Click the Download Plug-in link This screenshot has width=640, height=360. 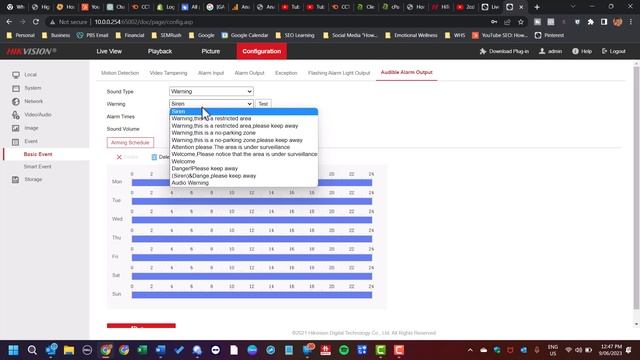[x=504, y=51]
